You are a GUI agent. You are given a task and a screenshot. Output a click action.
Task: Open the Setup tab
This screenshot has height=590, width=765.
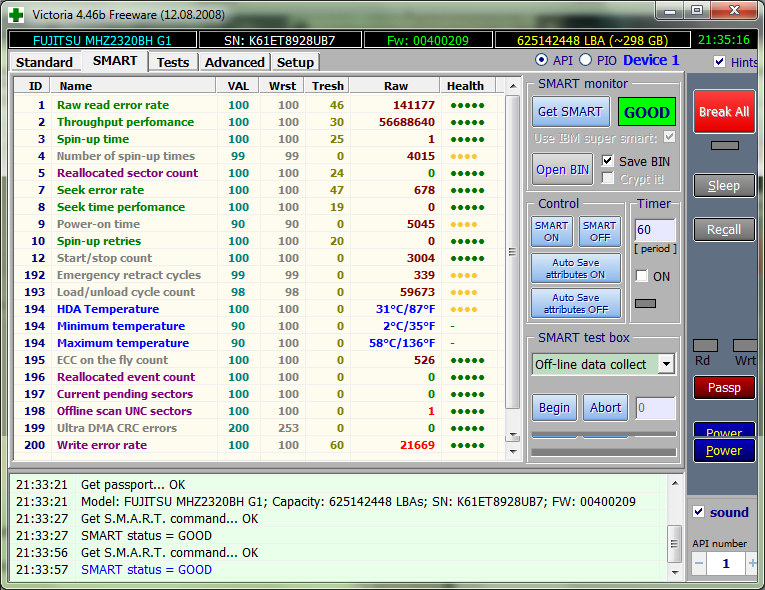point(295,62)
